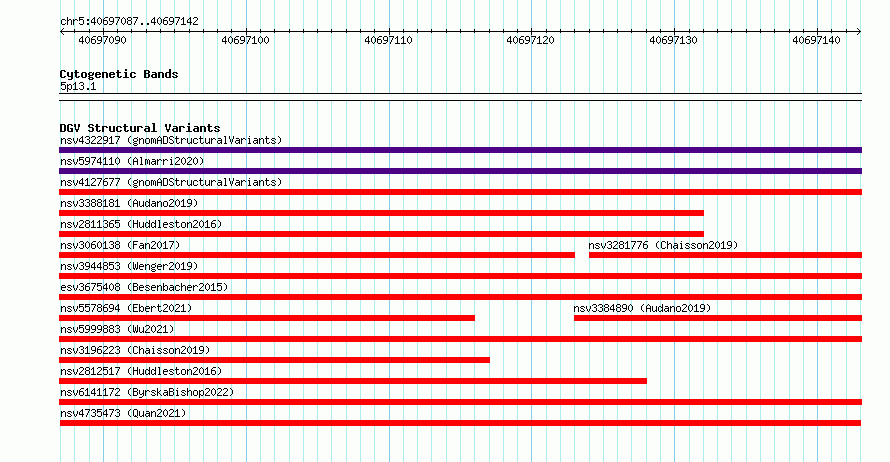Open the nsv3388181 (Audano2019) label

pyautogui.click(x=129, y=203)
